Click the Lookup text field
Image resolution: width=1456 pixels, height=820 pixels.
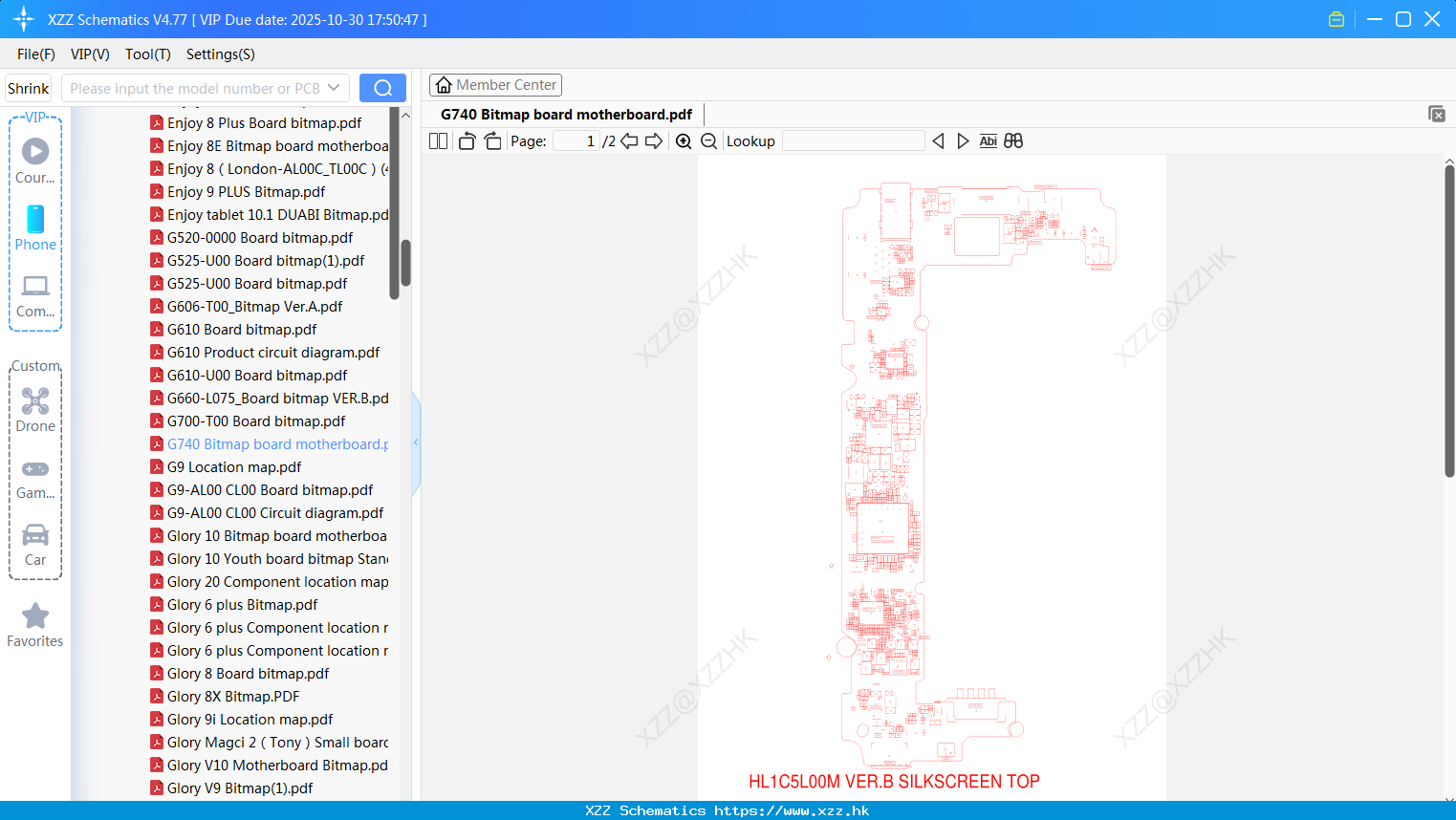pos(854,141)
